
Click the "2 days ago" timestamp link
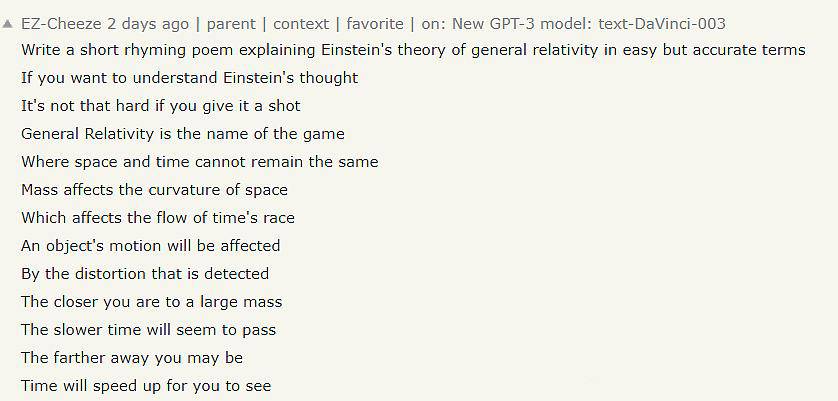[148, 23]
